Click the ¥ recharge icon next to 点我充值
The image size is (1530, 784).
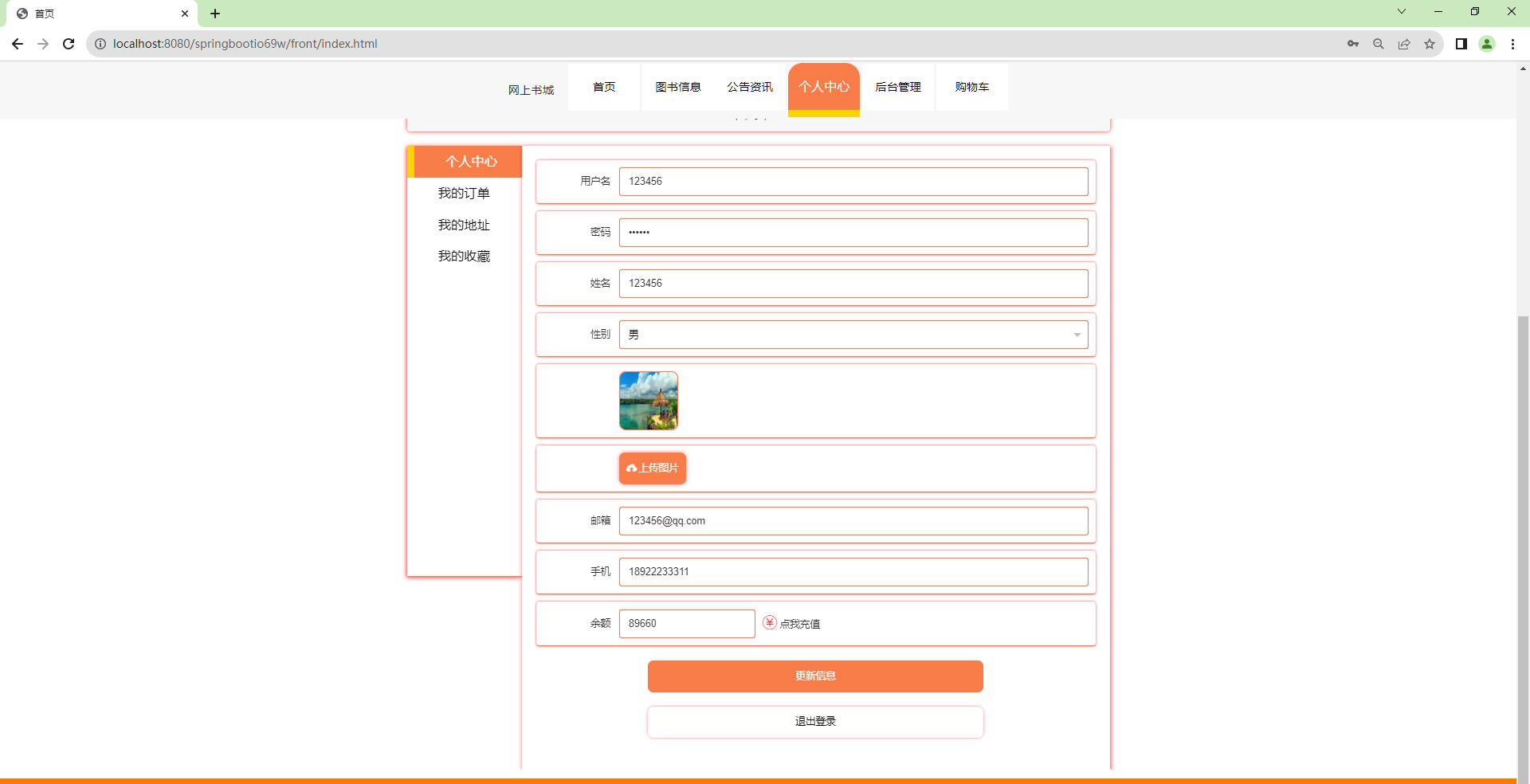click(769, 623)
